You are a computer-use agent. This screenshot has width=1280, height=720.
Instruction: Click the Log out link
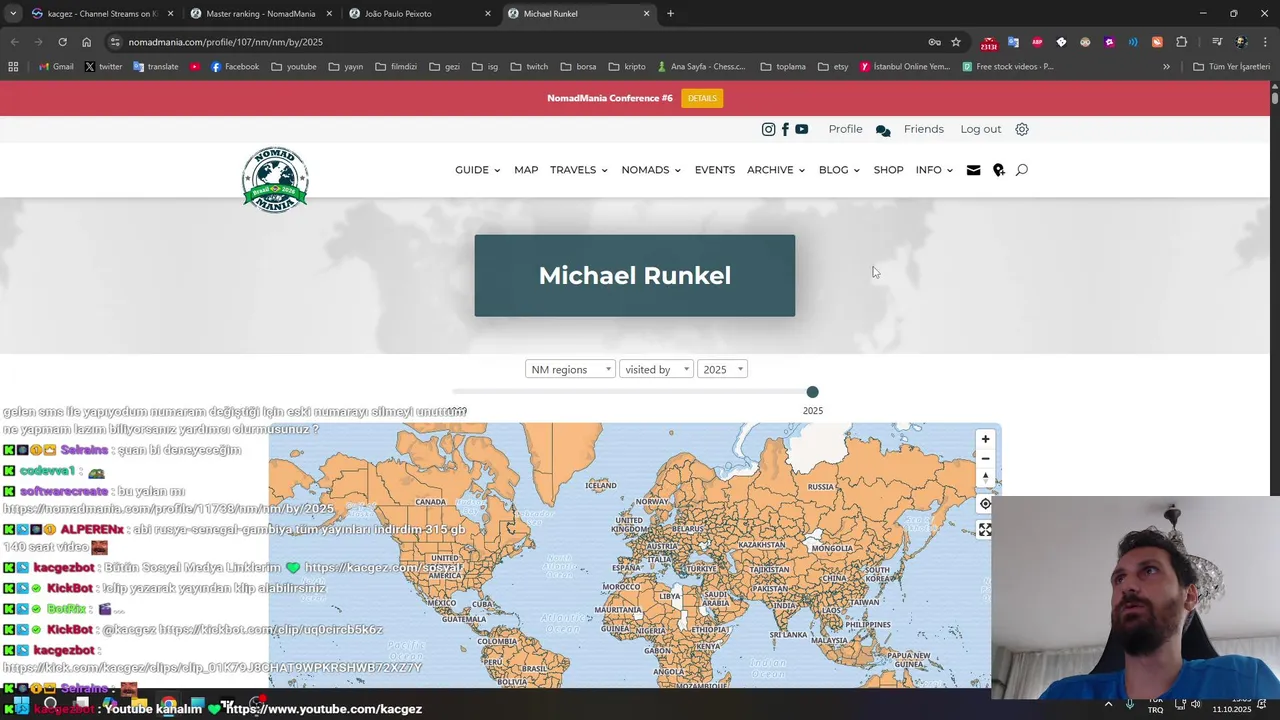click(x=981, y=129)
